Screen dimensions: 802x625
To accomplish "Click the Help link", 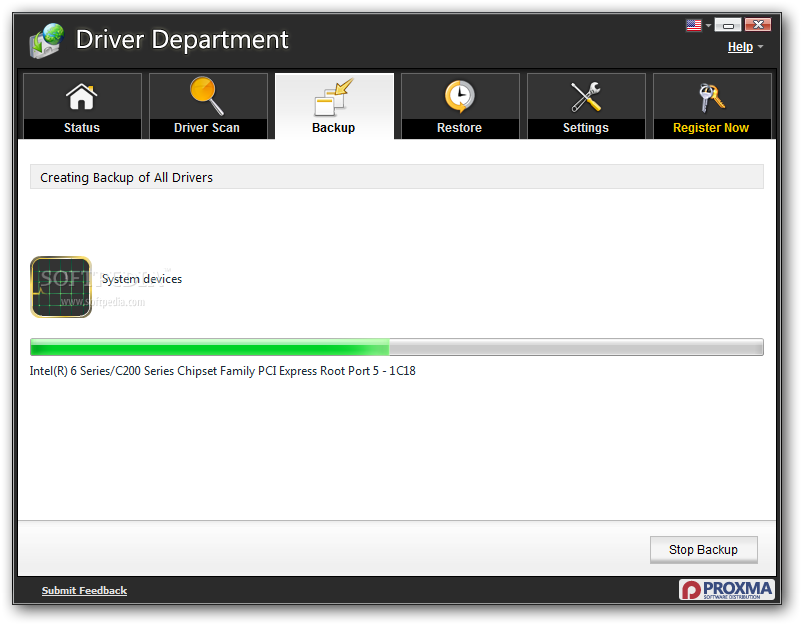I will (x=740, y=47).
